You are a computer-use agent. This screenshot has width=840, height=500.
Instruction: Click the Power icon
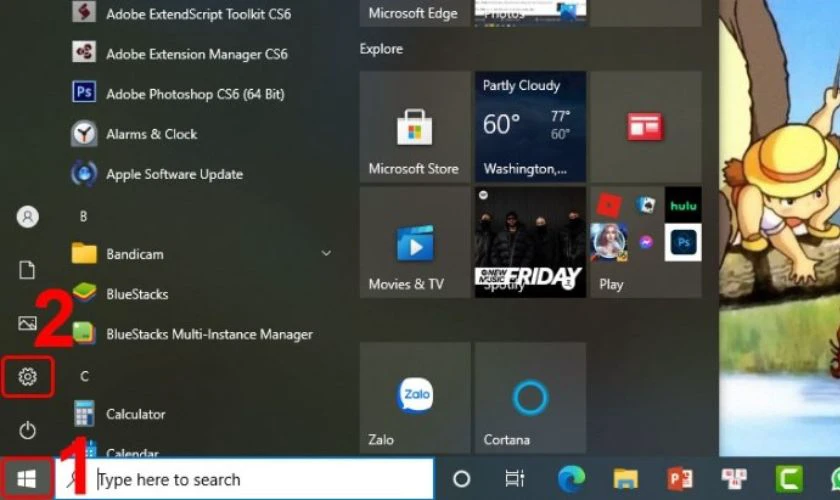click(27, 430)
